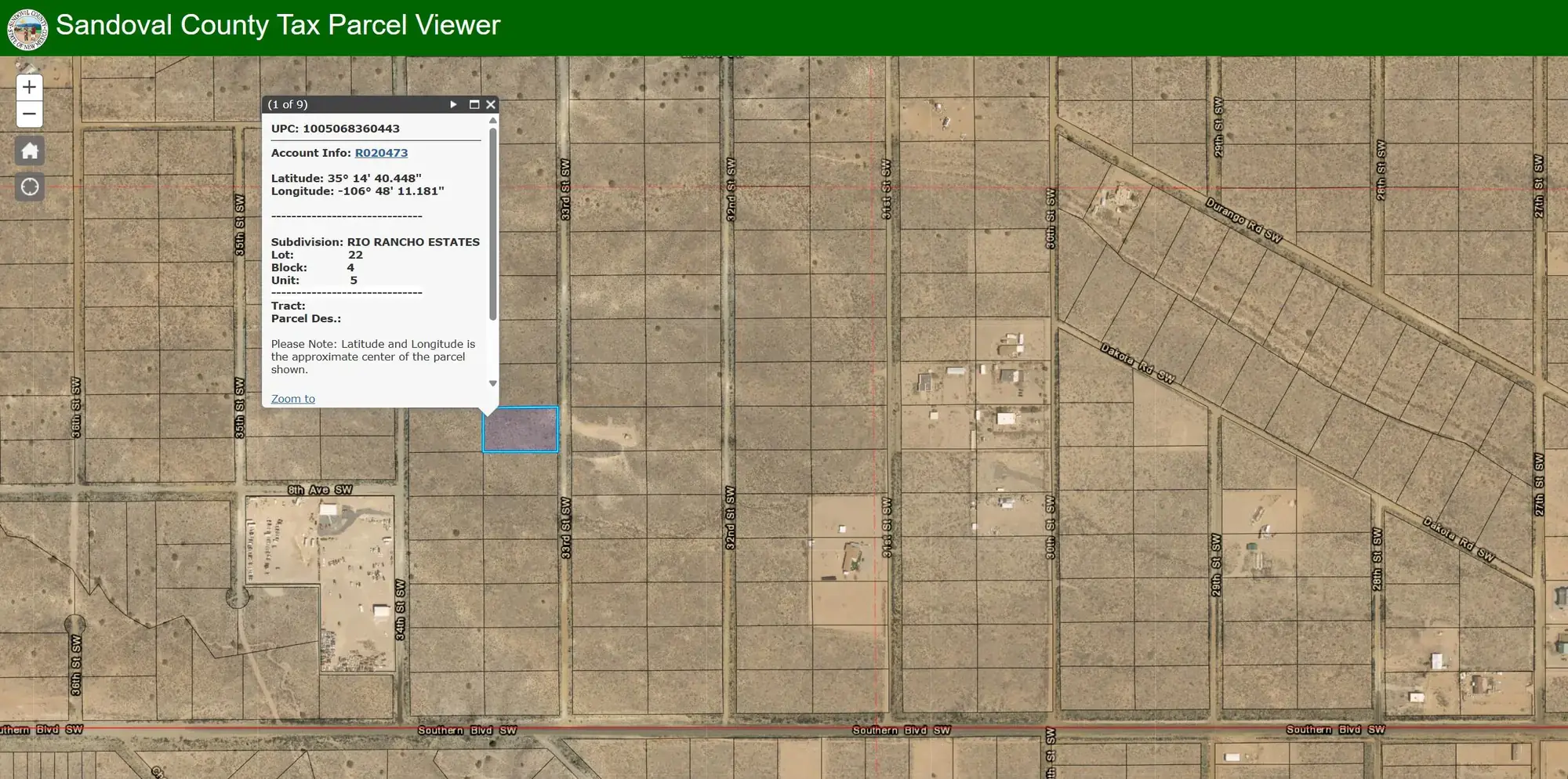Viewport: 1568px width, 779px height.
Task: Click the UPC number in popup
Action: [351, 129]
